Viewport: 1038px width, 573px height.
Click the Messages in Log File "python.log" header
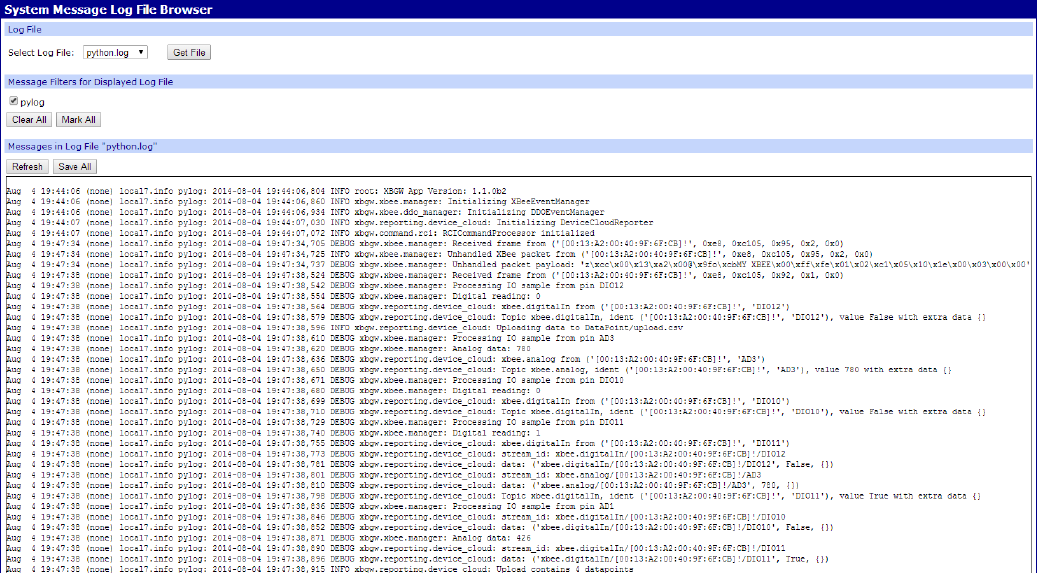[519, 146]
